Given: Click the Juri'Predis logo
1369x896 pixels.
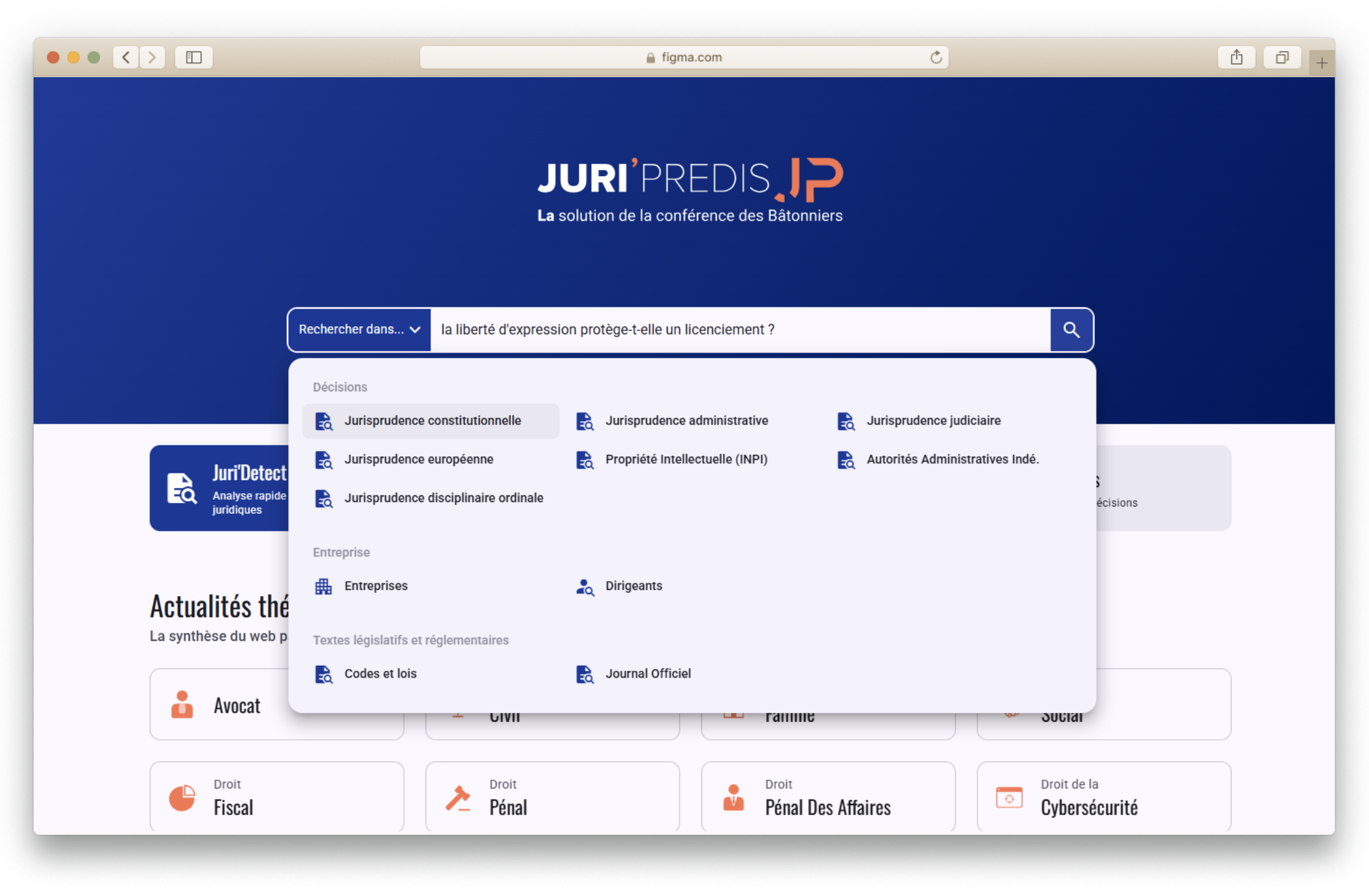Looking at the screenshot, I should 690,190.
